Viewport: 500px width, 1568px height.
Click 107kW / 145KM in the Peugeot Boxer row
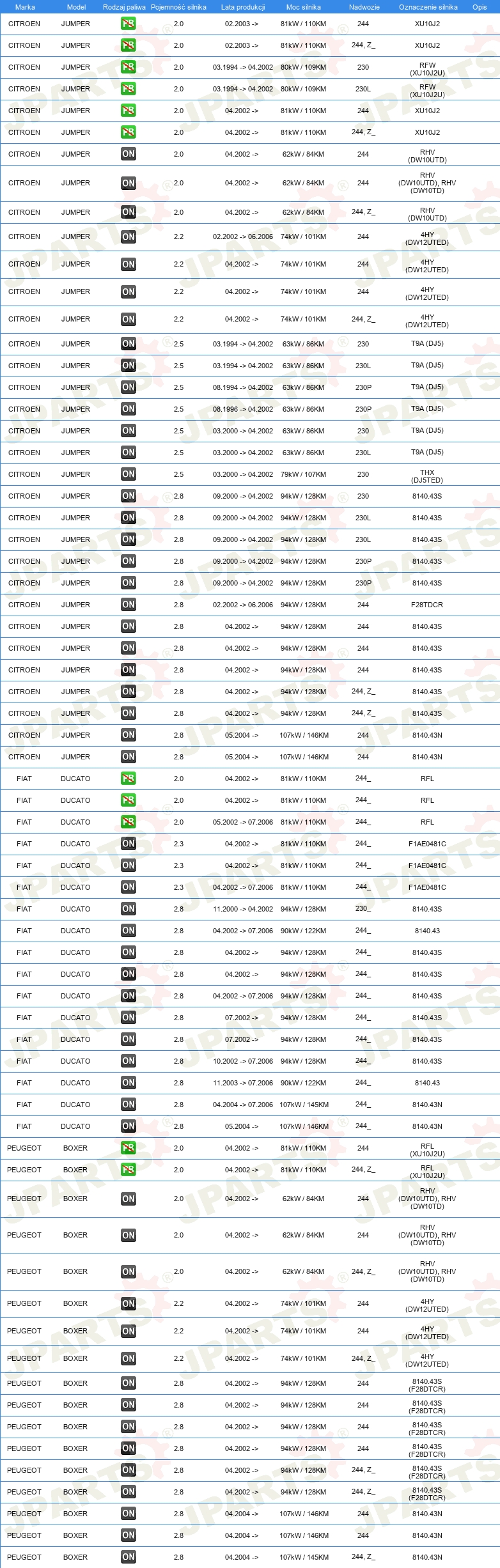[x=304, y=1557]
